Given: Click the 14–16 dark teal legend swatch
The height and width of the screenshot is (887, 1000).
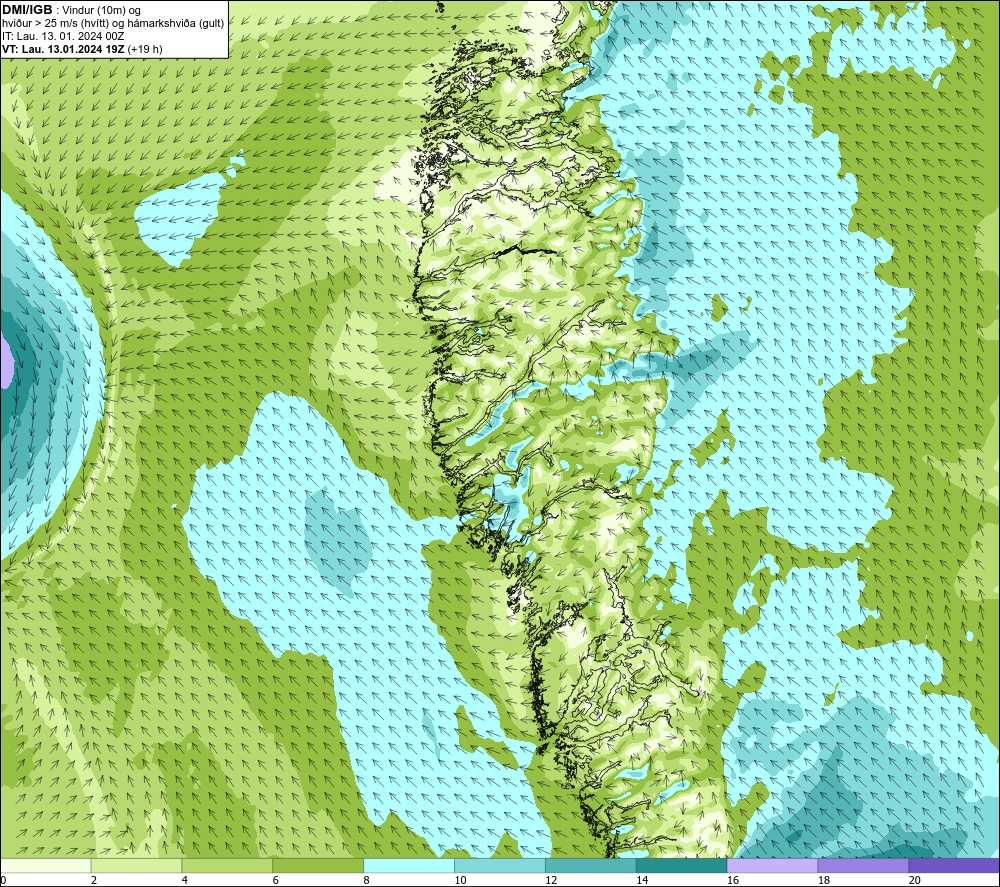Looking at the screenshot, I should [x=681, y=865].
